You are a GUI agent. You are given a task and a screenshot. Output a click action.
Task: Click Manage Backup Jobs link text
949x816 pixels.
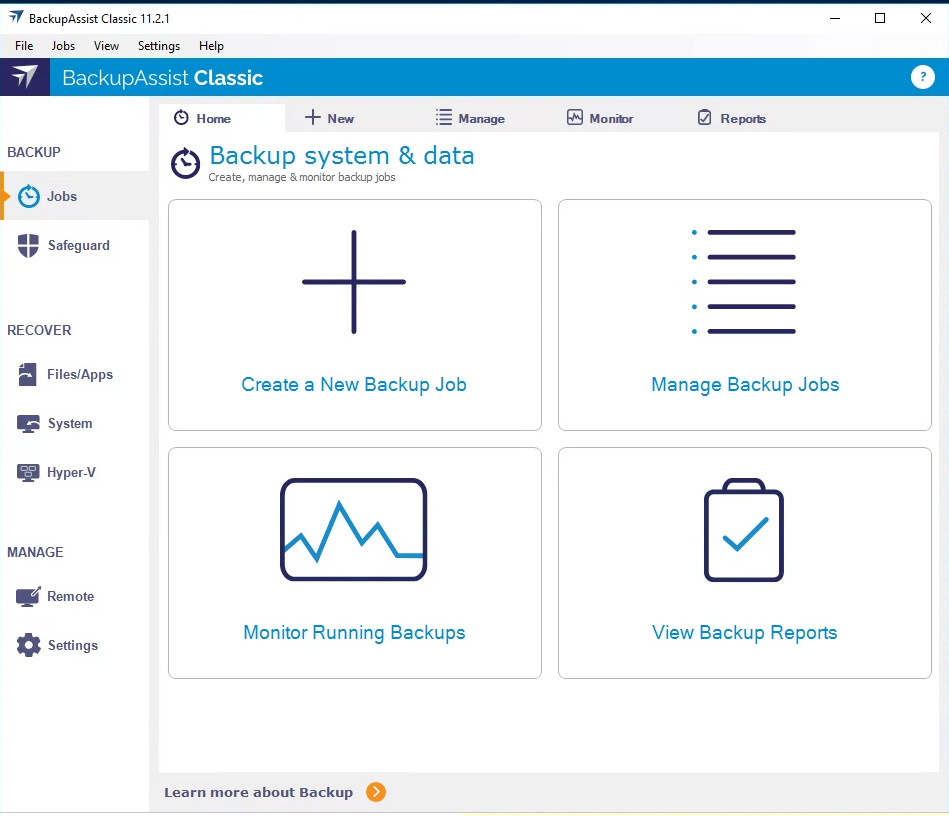[745, 385]
